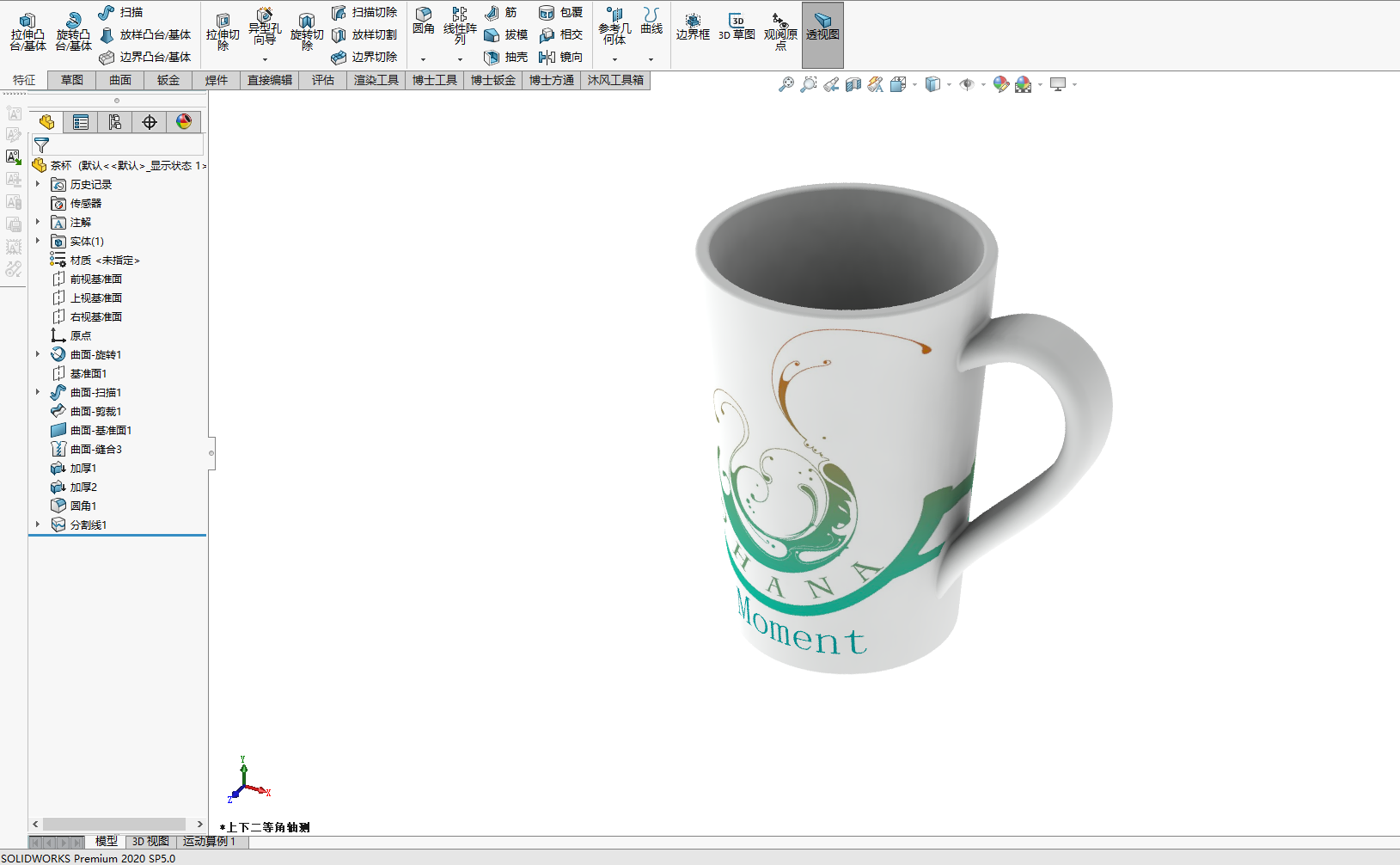This screenshot has height=865, width=1400.
Task: Select 前视基准面 plane in tree
Action: point(86,279)
